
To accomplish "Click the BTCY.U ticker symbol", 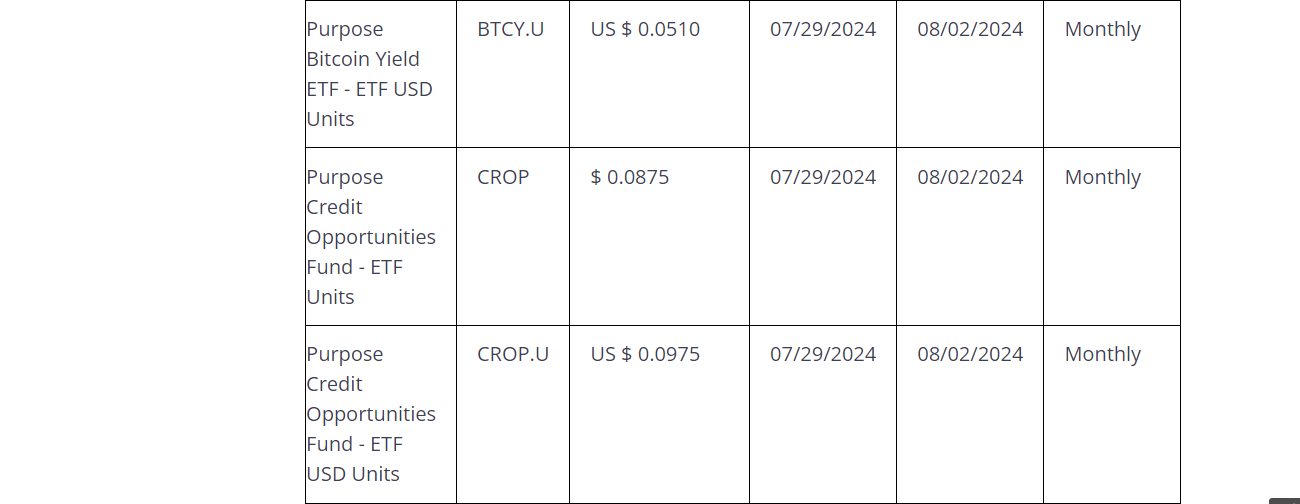I will pyautogui.click(x=510, y=29).
